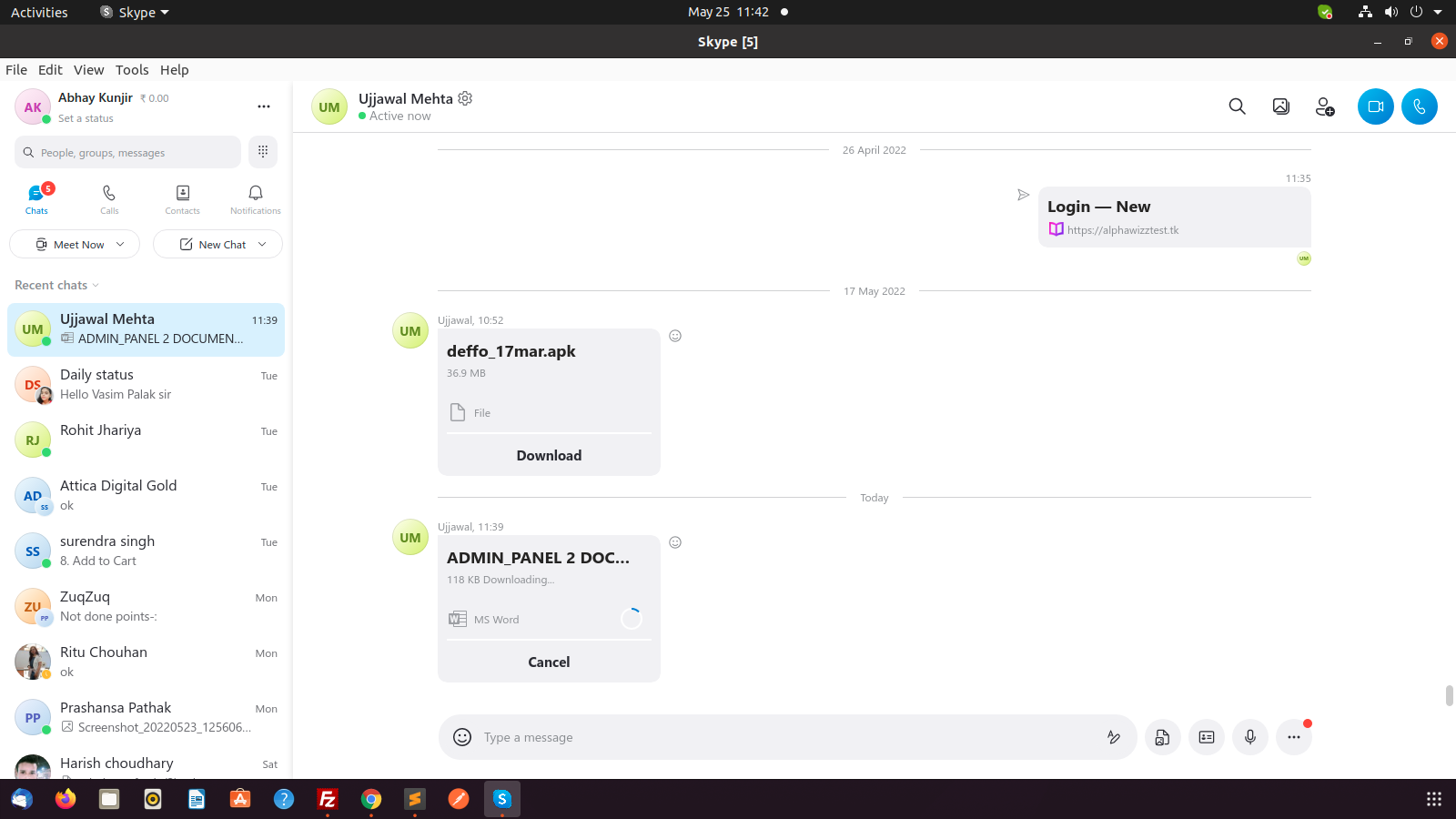Open the emoji picker in message box
The width and height of the screenshot is (1456, 819).
462,737
